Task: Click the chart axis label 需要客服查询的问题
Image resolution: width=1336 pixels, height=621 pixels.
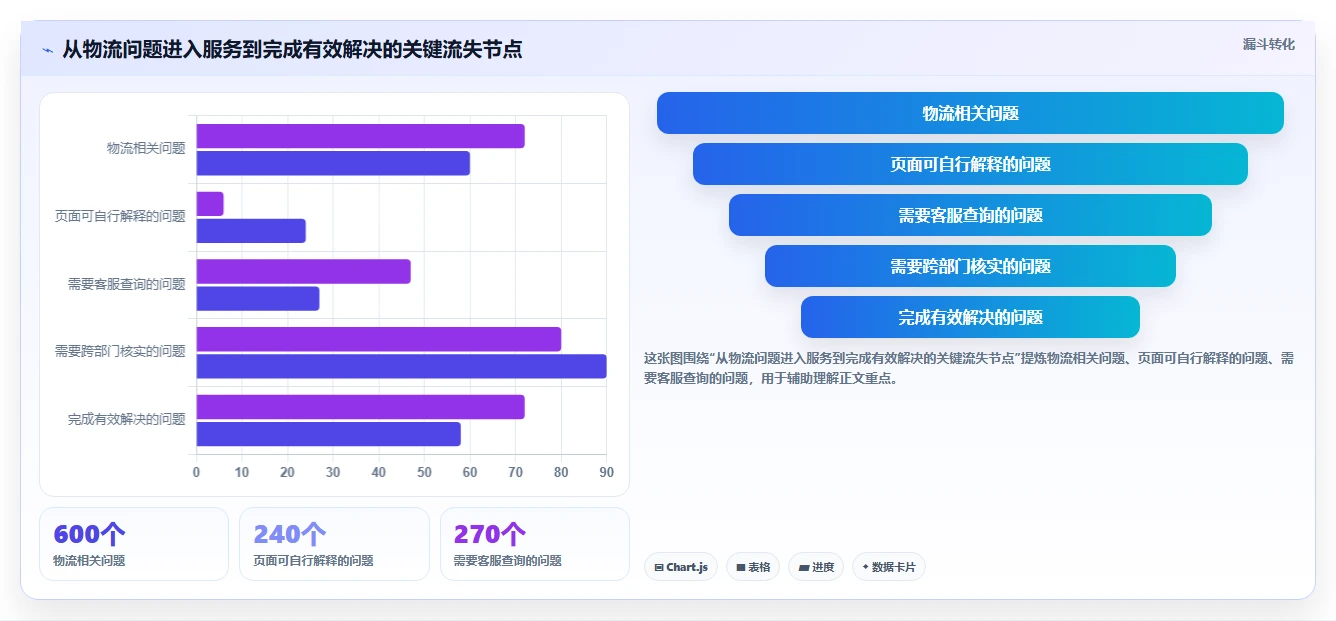Action: tap(127, 284)
